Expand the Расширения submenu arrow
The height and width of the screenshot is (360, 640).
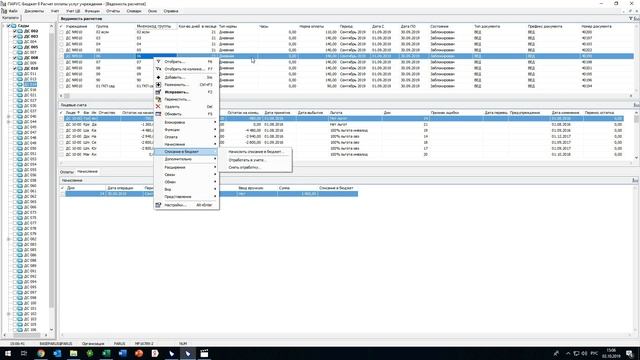215,167
